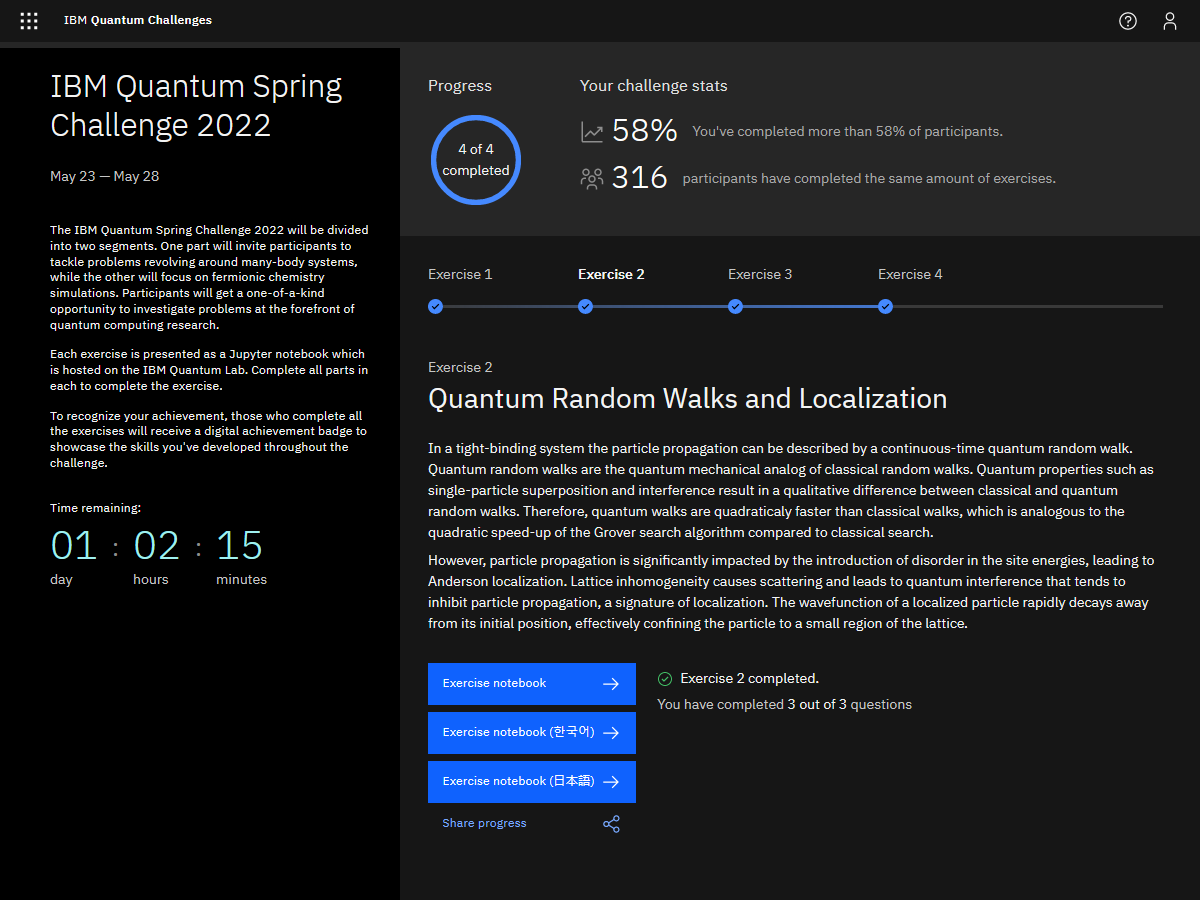This screenshot has width=1200, height=900.
Task: Select the Exercise 1 tab
Action: (x=460, y=274)
